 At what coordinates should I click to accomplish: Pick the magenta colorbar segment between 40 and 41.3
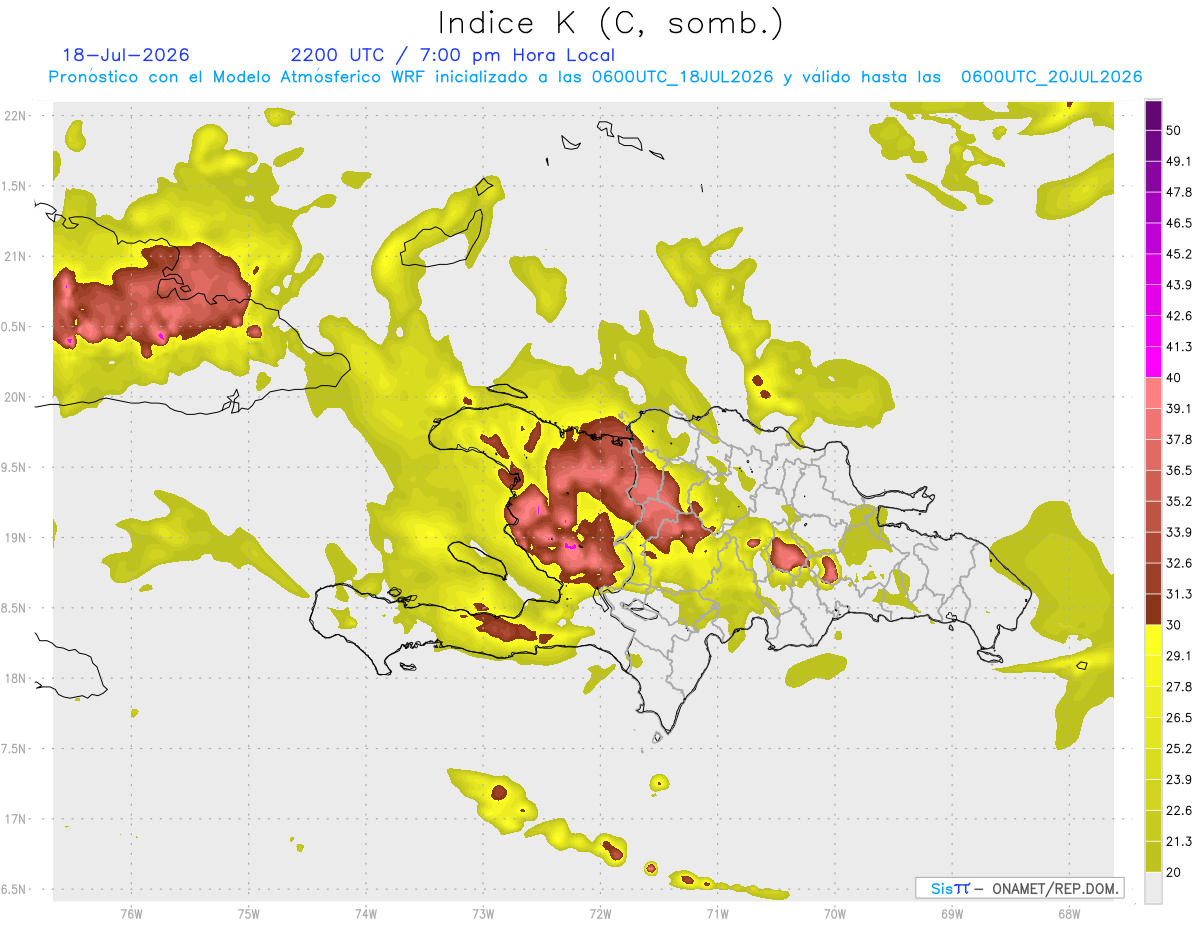(x=1153, y=362)
